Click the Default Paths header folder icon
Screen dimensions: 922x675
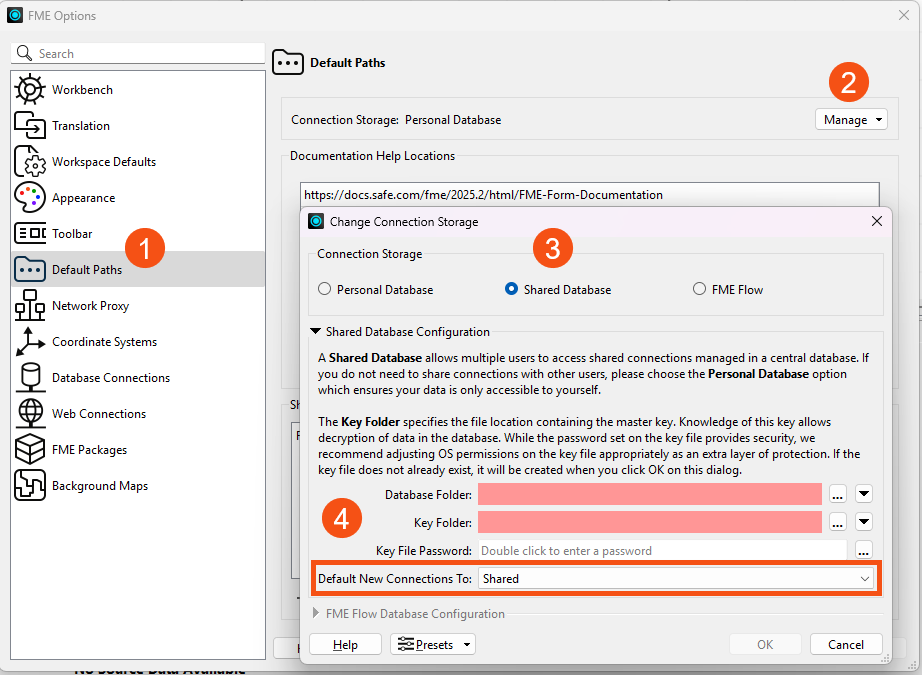(288, 62)
